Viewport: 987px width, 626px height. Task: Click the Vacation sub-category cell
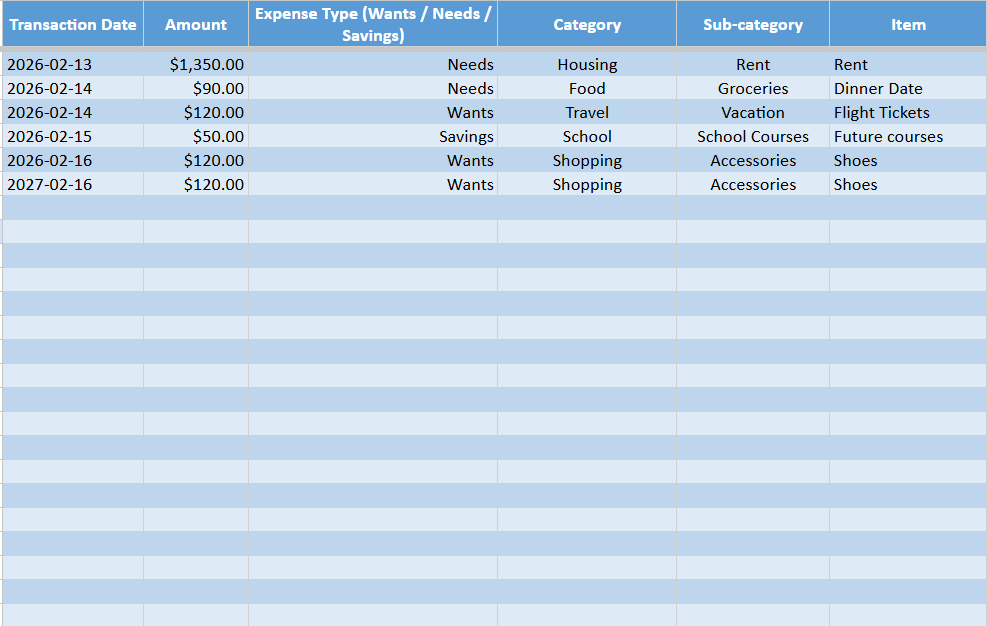coord(753,112)
